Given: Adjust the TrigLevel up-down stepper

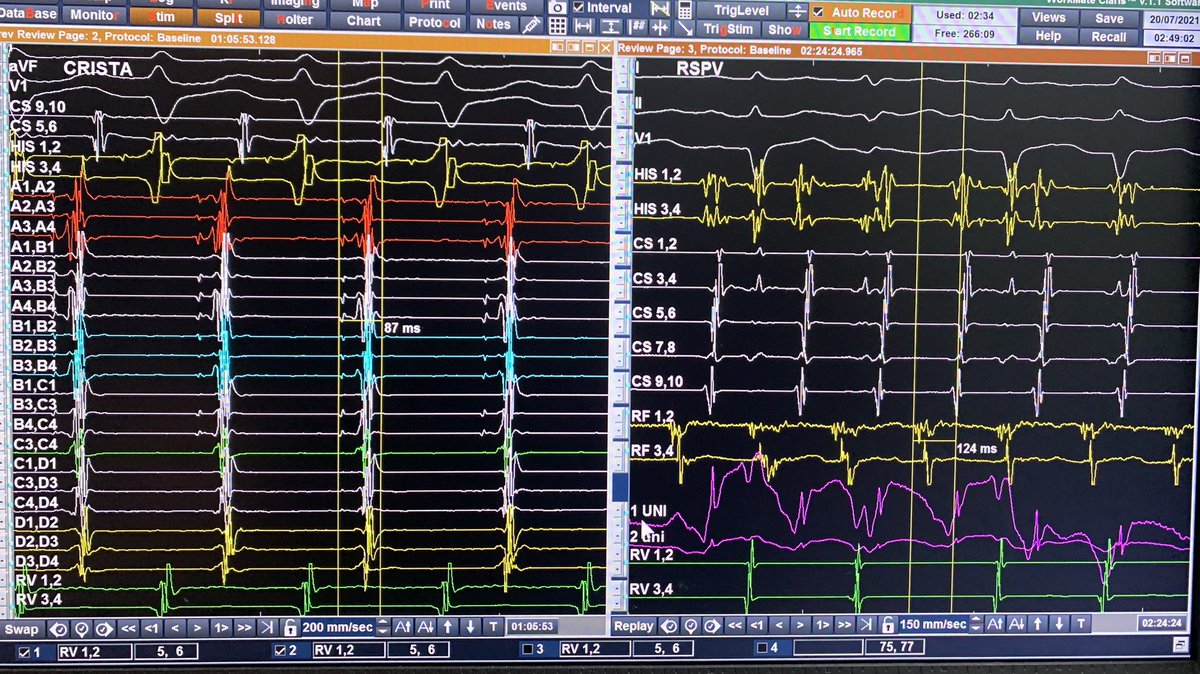Looking at the screenshot, I should click(x=797, y=10).
